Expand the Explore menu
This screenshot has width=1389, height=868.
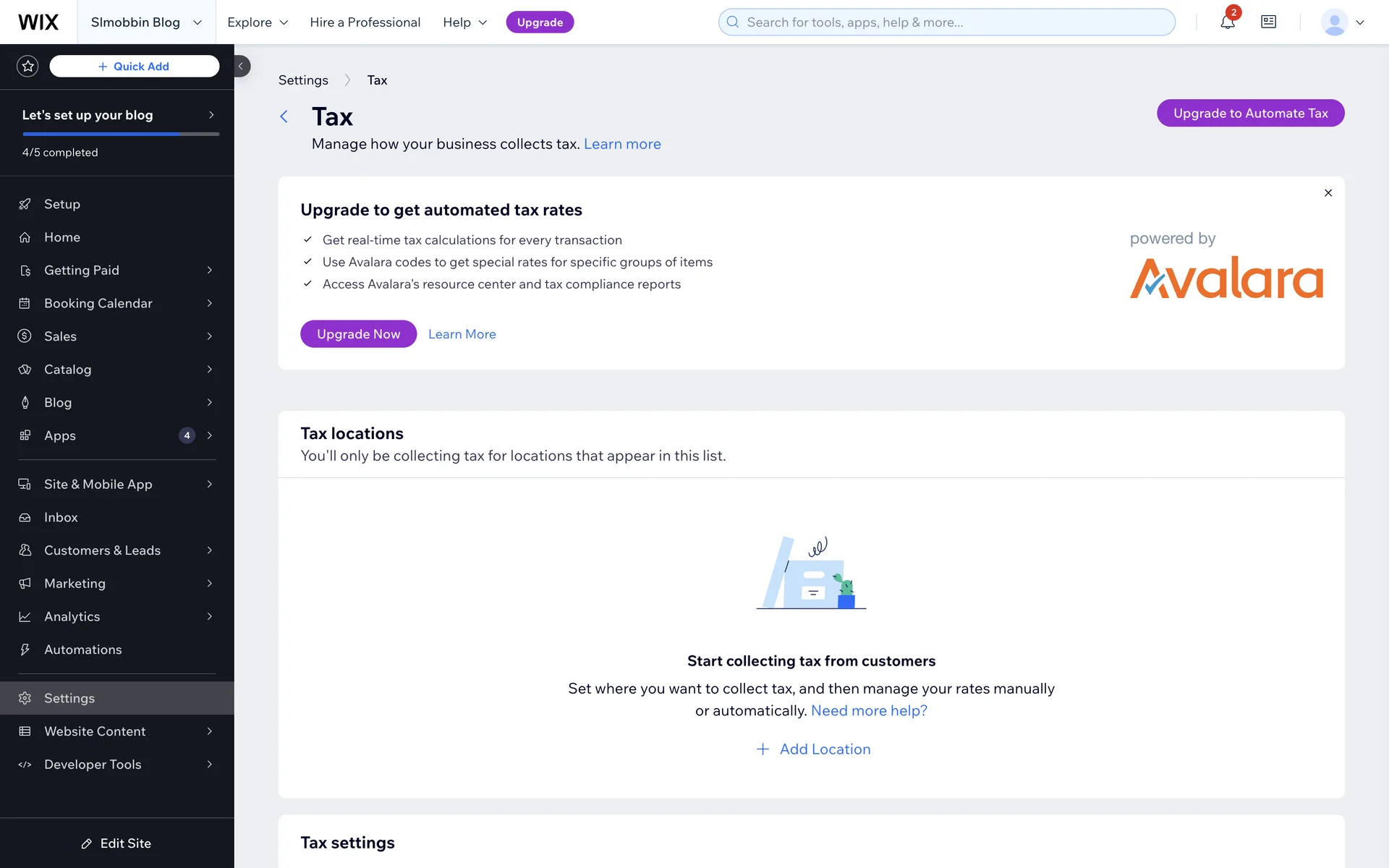[x=258, y=22]
